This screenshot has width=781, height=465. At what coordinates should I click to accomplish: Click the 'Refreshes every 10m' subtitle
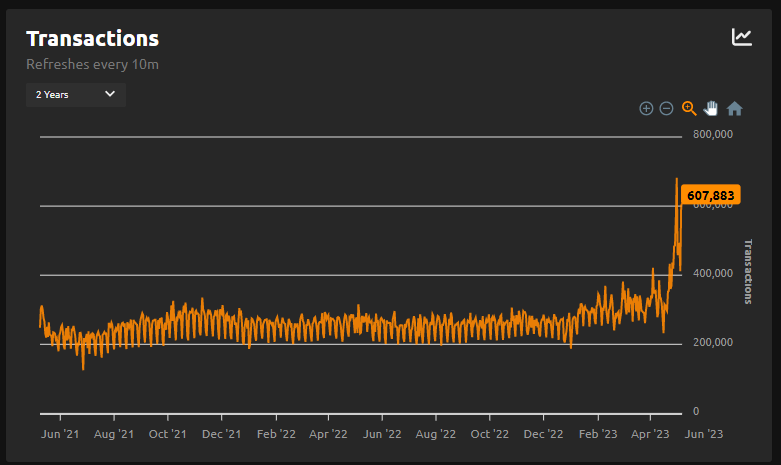click(93, 65)
